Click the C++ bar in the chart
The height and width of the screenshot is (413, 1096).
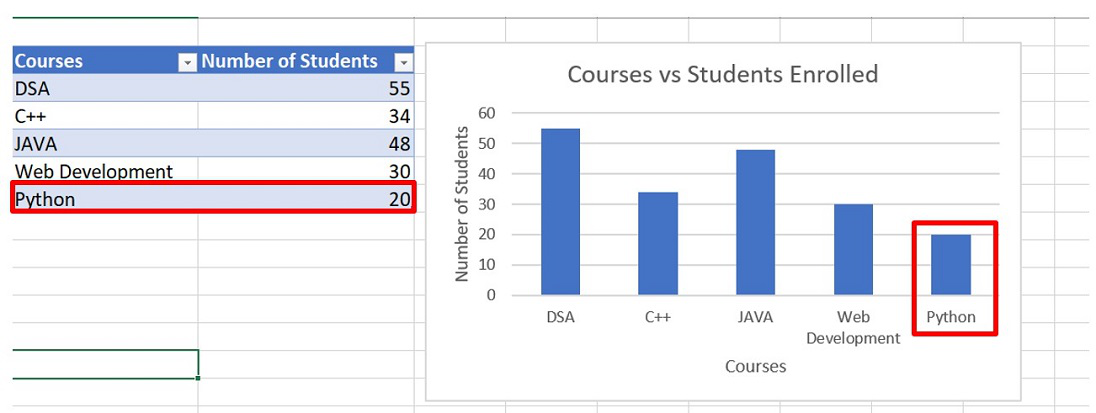(657, 245)
